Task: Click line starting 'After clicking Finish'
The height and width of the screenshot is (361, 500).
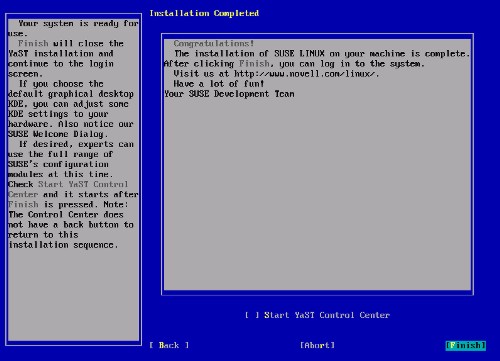Action: [x=294, y=64]
